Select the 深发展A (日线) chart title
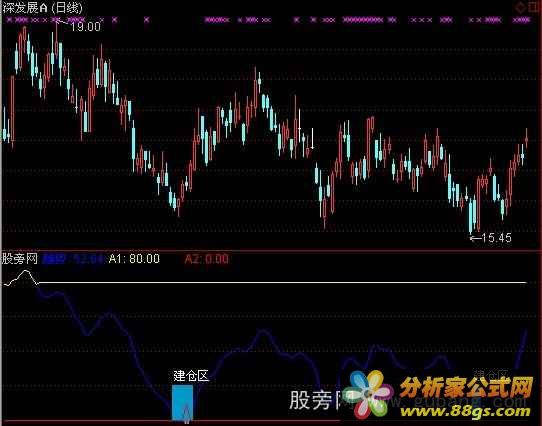Screen dimensions: 542x426 point(43,8)
